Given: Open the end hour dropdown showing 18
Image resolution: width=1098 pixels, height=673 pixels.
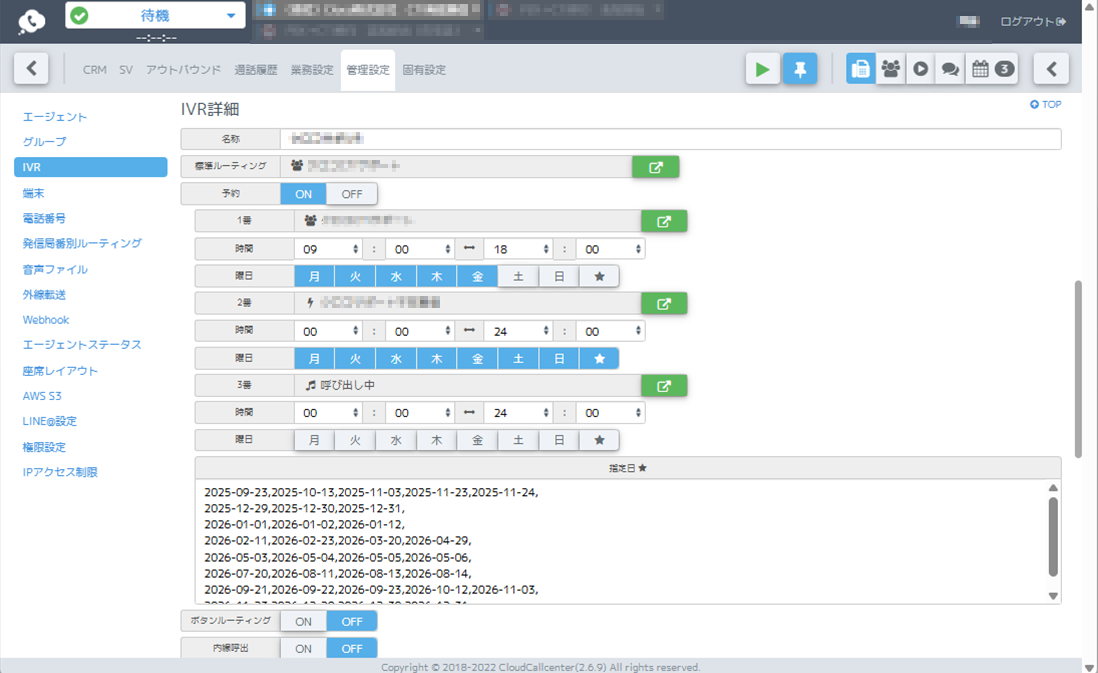Looking at the screenshot, I should coord(517,249).
